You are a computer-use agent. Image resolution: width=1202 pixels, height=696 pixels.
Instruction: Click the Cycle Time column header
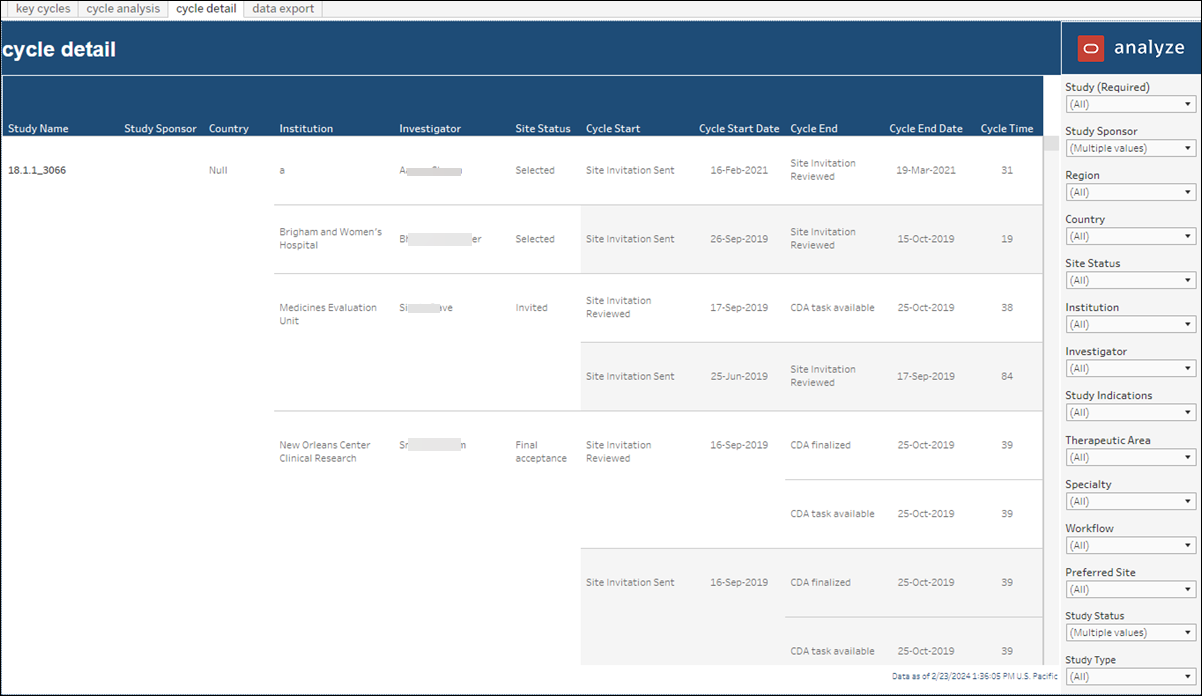1007,128
